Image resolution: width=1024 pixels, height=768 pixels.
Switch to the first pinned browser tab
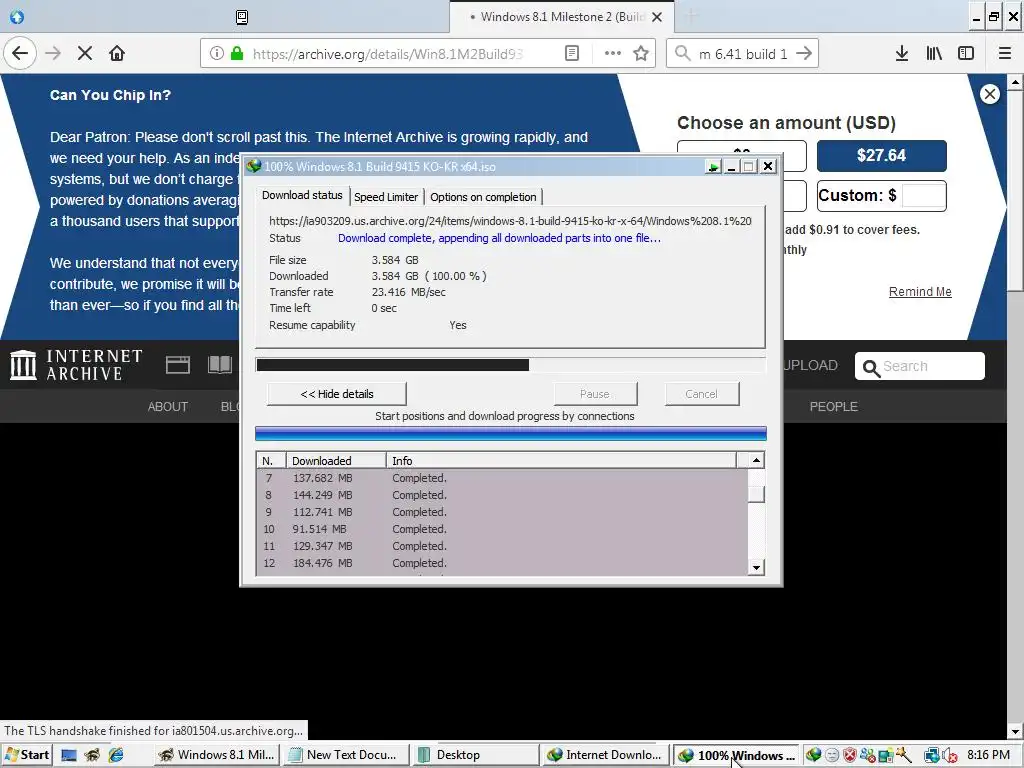pos(17,17)
